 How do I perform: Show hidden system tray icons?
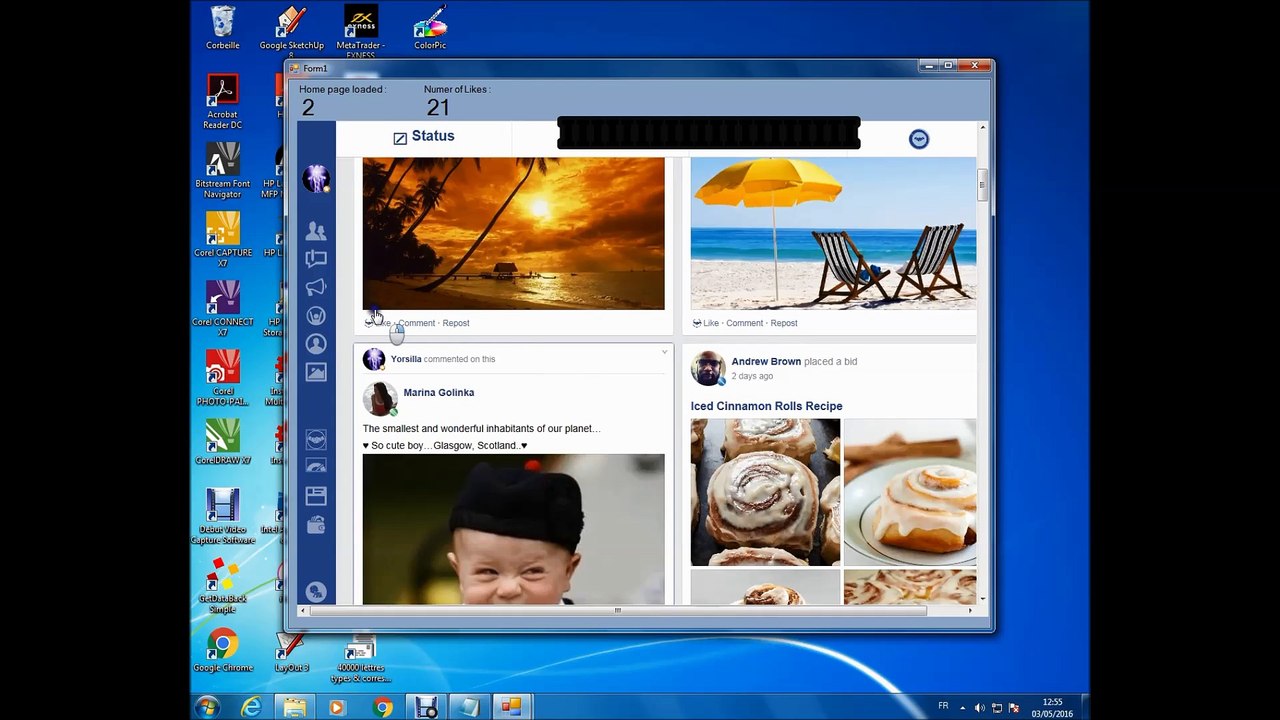(x=963, y=707)
